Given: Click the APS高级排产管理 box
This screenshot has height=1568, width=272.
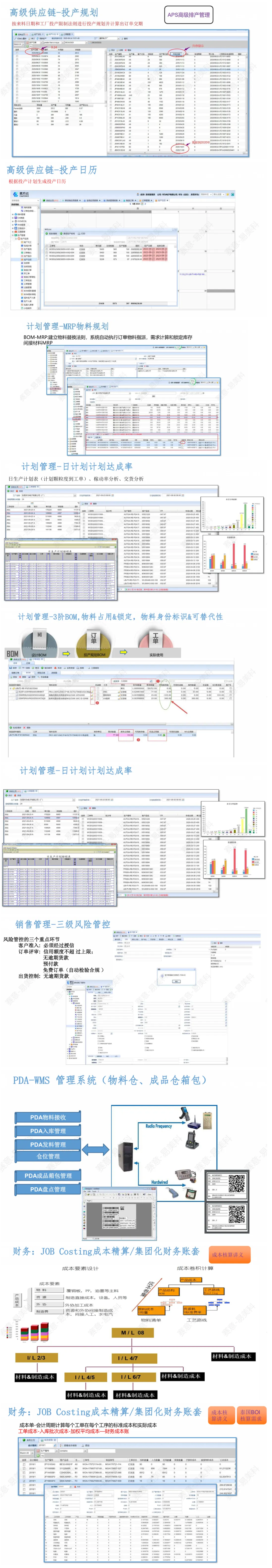Looking at the screenshot, I should click(x=189, y=15).
